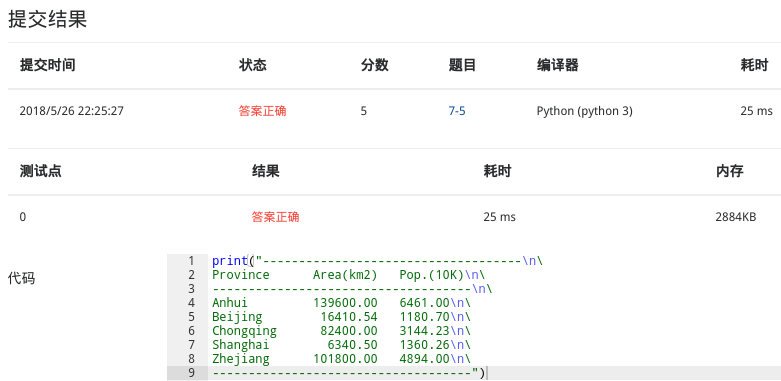The image size is (781, 381).
Task: Click the Zhejiang text on code line 8
Action: pos(241,359)
